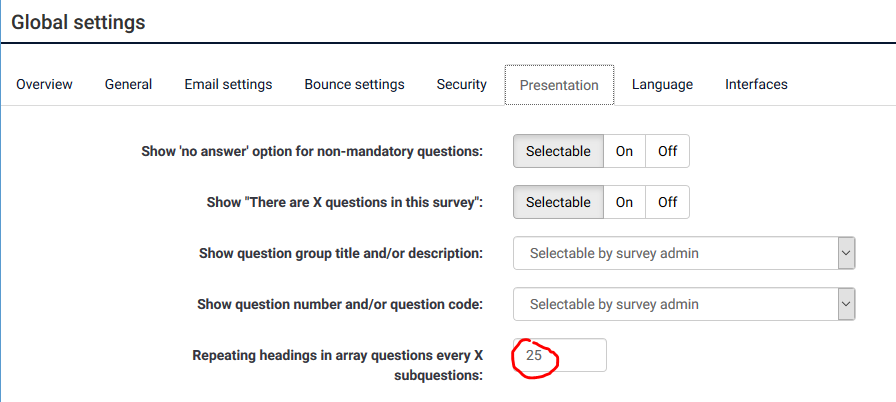896x402 pixels.
Task: Turn On the 'no answer' option
Action: tap(624, 151)
